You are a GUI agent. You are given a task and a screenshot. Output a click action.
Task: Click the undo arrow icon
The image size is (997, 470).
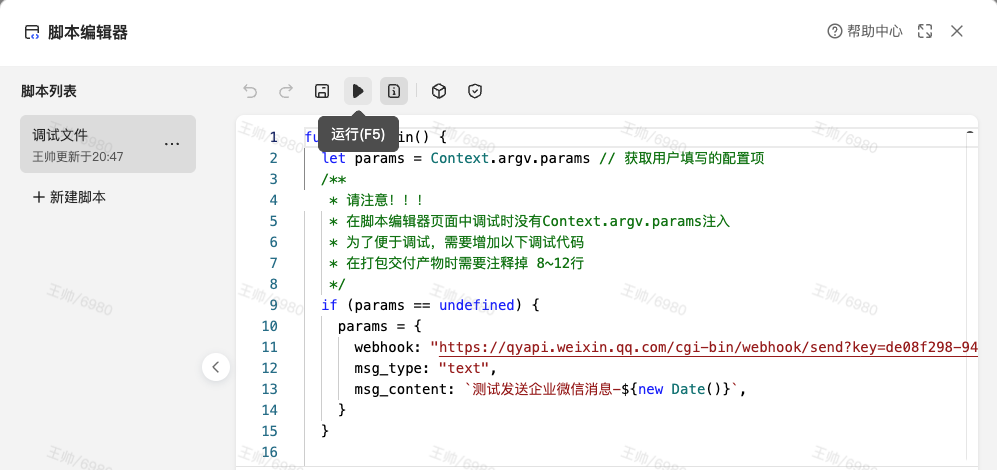(250, 91)
